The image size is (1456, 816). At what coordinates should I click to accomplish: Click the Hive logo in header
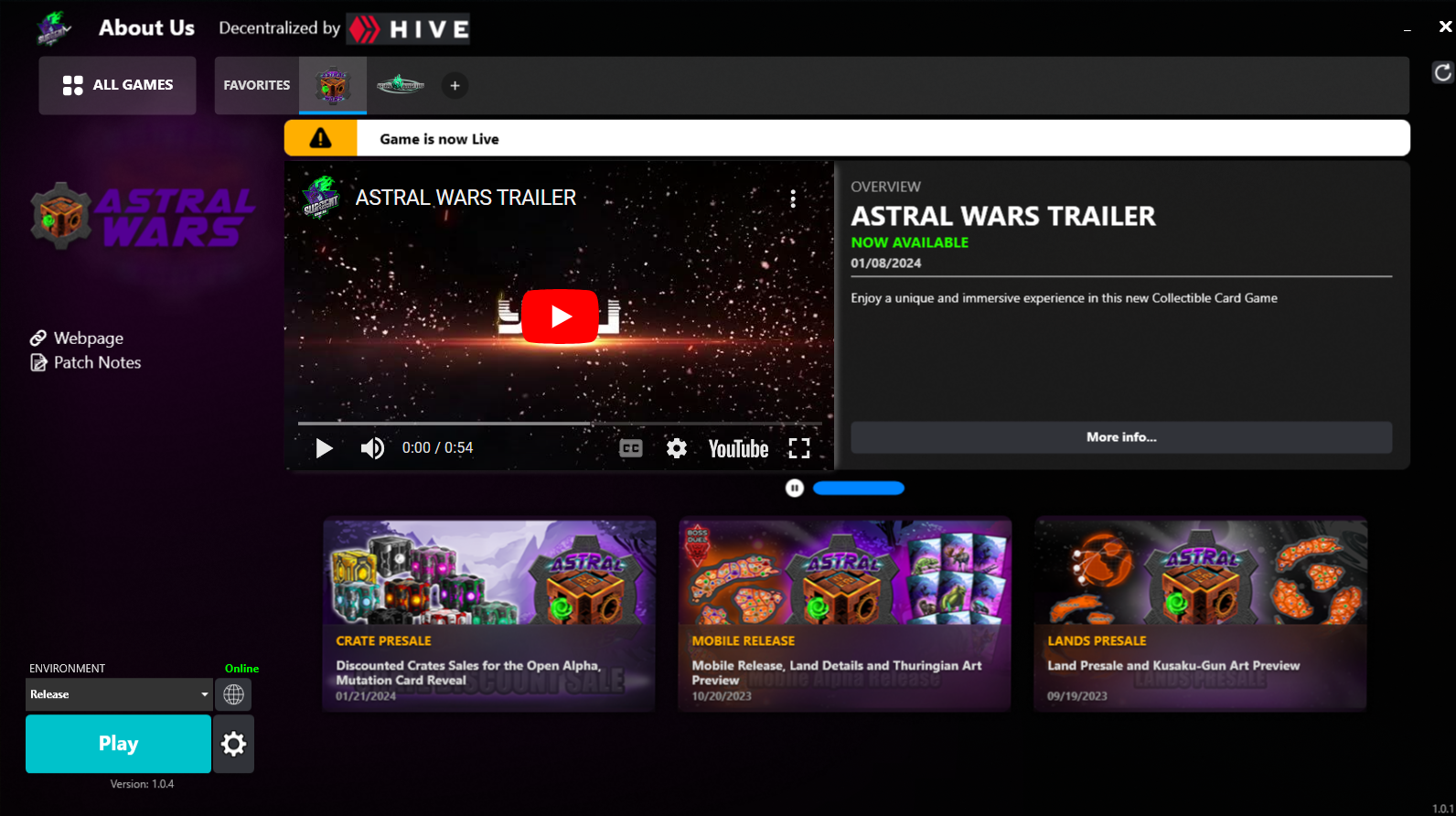pyautogui.click(x=409, y=29)
